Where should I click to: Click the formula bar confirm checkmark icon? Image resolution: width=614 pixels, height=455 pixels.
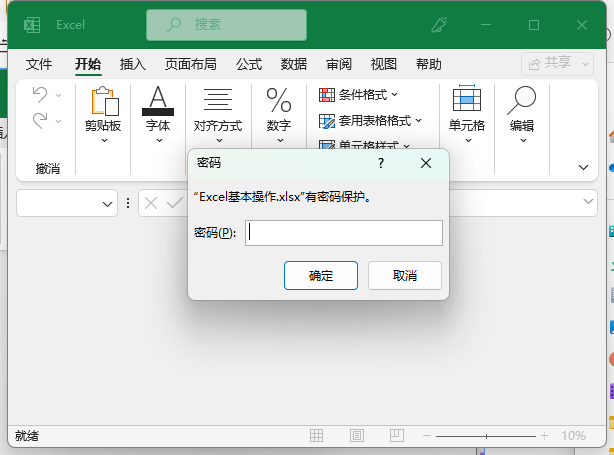click(x=175, y=203)
